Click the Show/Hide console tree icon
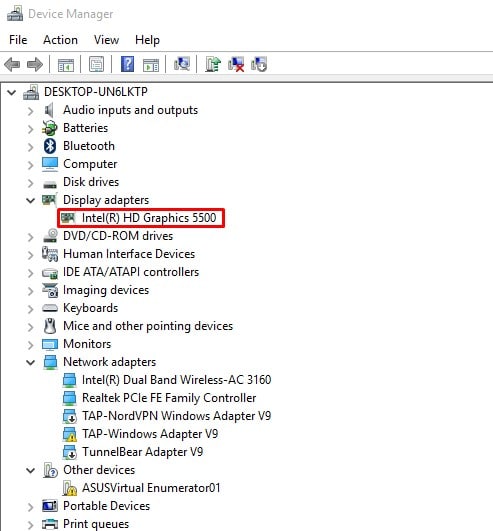The image size is (493, 531). [x=66, y=64]
